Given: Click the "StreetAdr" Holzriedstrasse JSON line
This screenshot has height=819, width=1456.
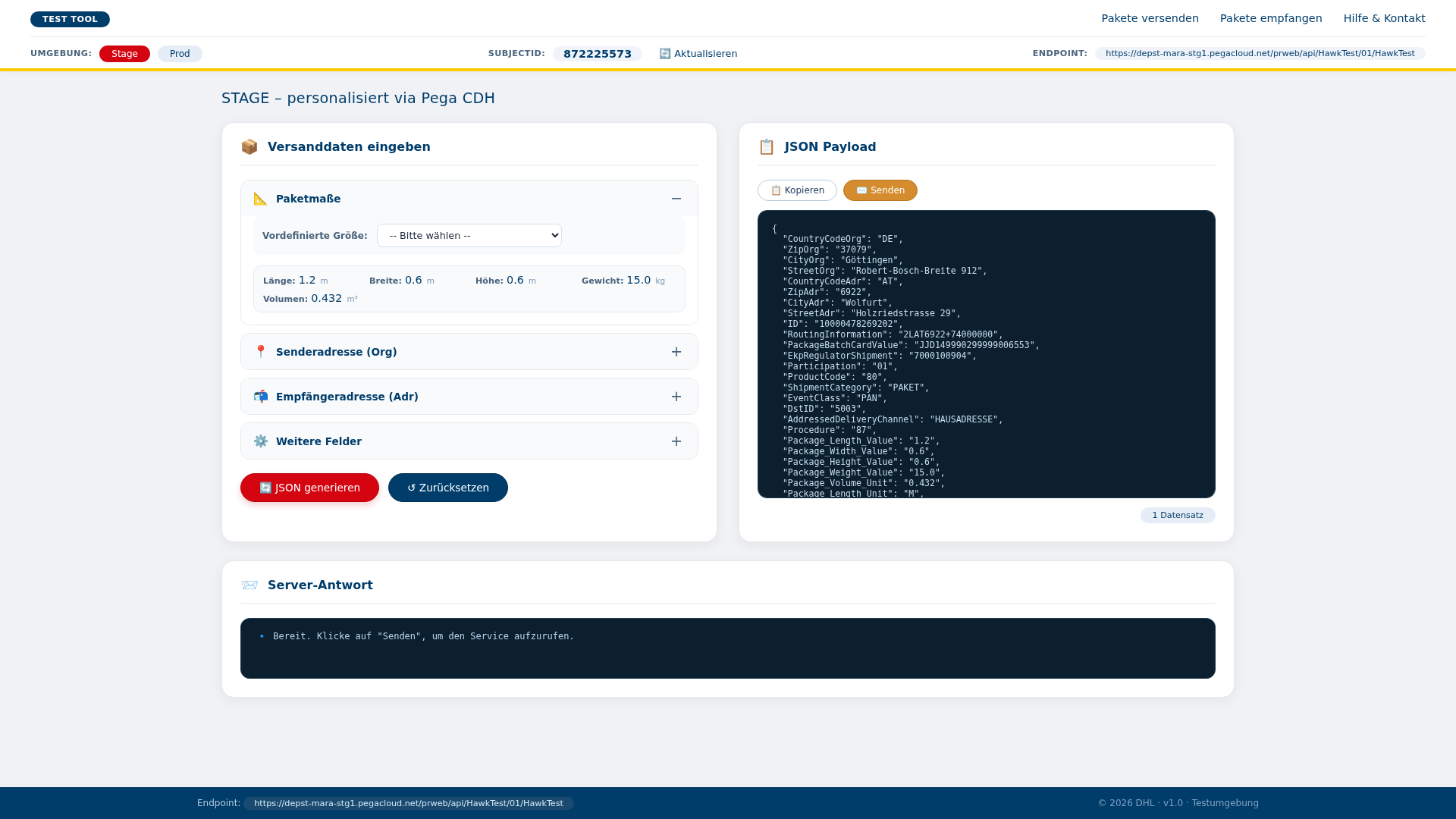Looking at the screenshot, I should coord(872,313).
